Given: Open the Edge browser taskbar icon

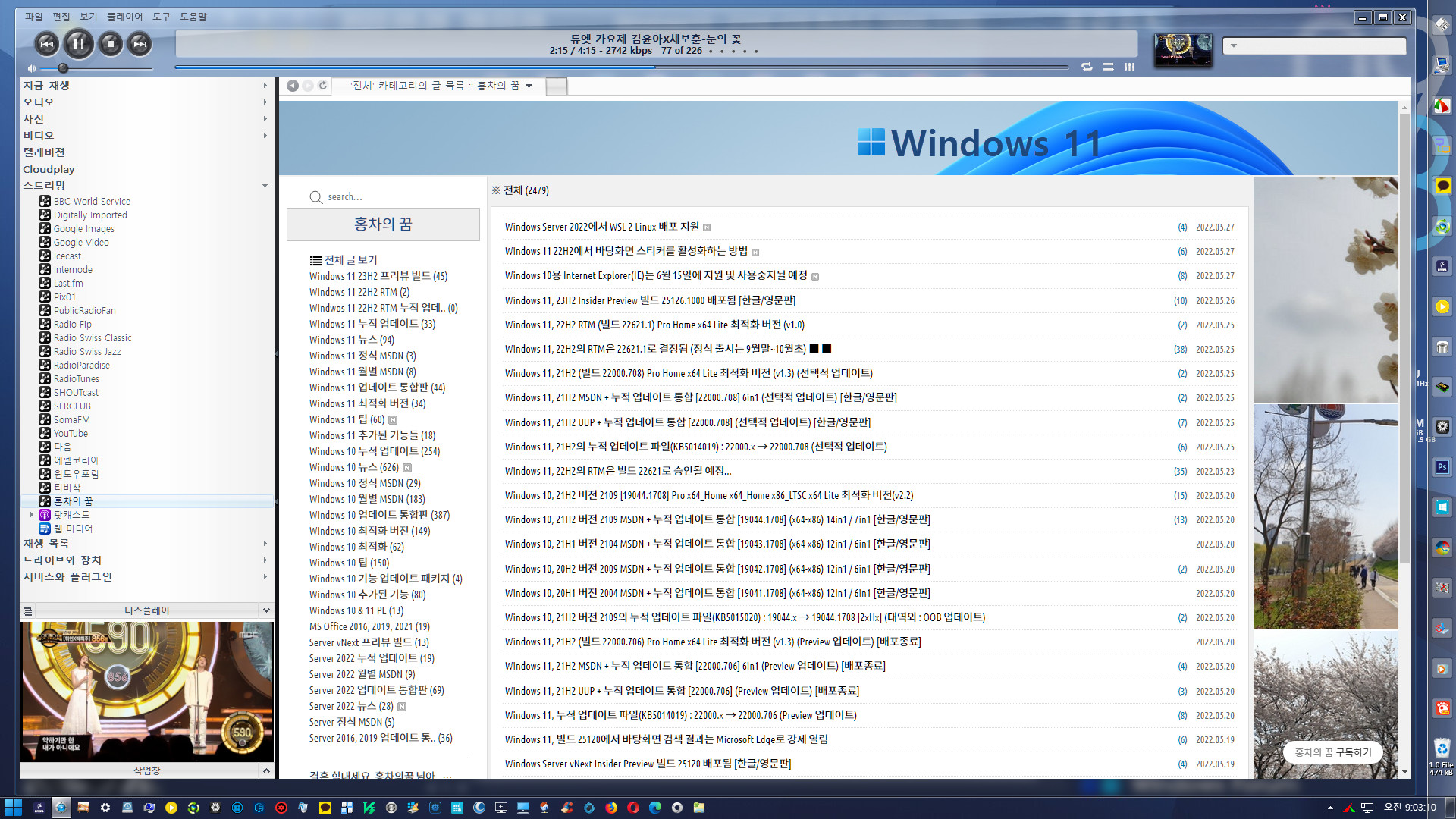Looking at the screenshot, I should pos(655,808).
